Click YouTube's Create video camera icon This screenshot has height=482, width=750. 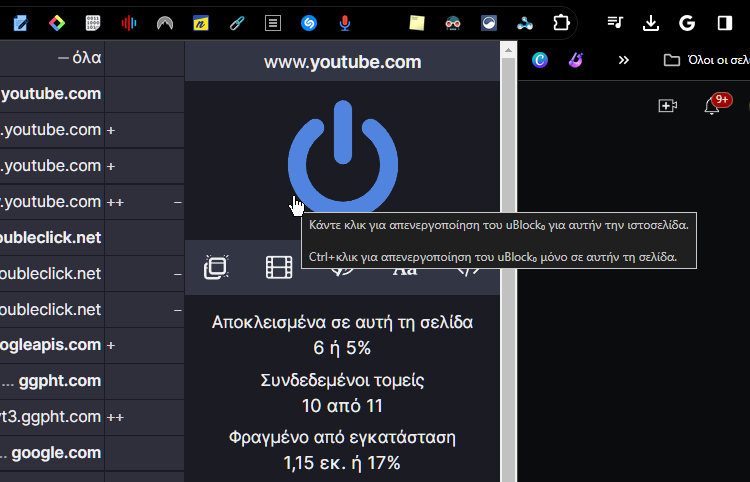[x=667, y=106]
